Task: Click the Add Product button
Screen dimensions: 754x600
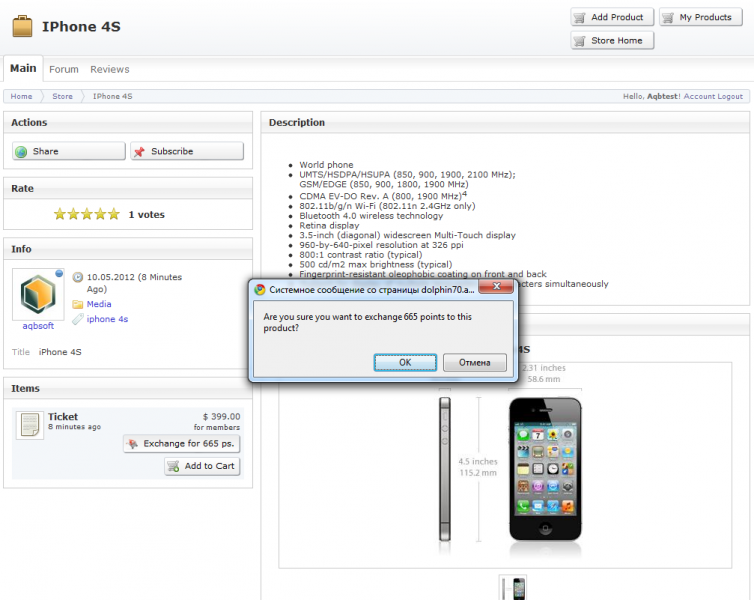Action: coord(612,17)
